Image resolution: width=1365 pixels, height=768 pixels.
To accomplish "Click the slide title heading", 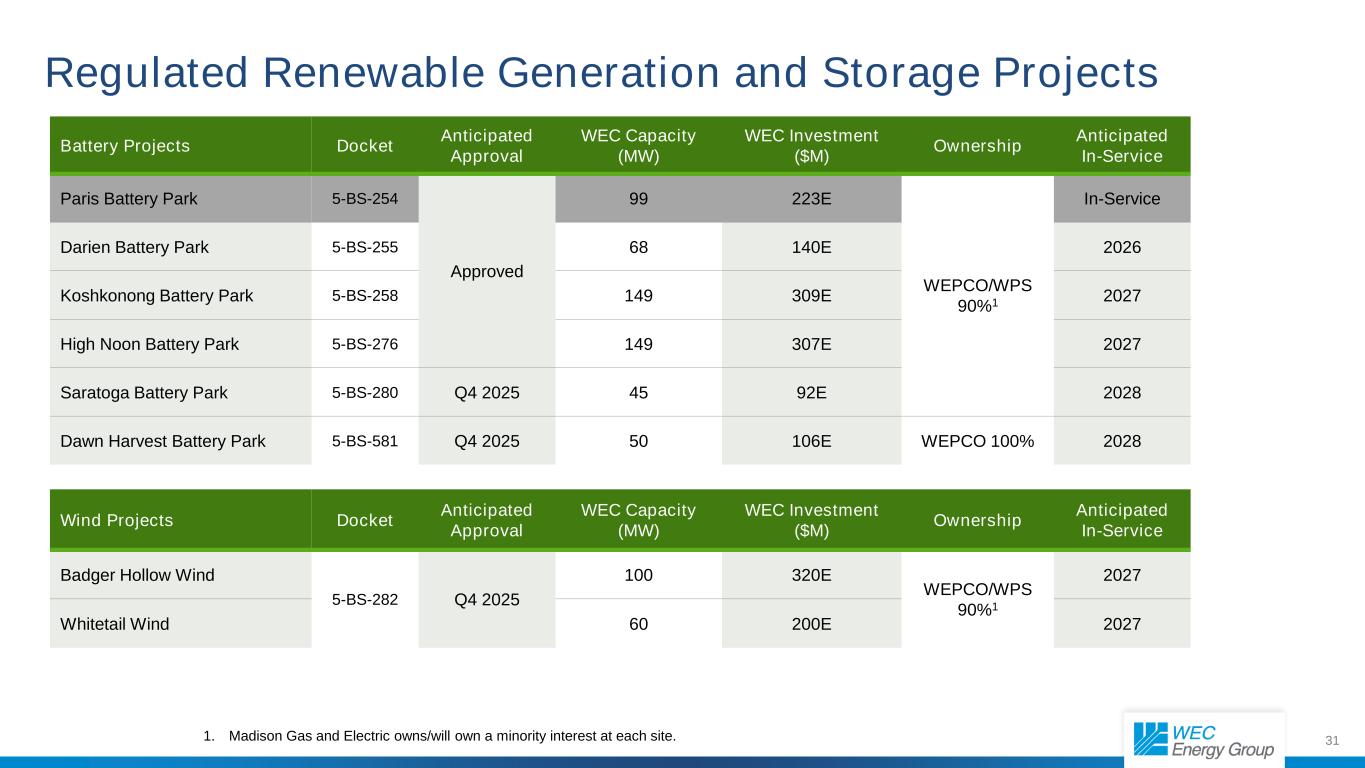I will [602, 73].
